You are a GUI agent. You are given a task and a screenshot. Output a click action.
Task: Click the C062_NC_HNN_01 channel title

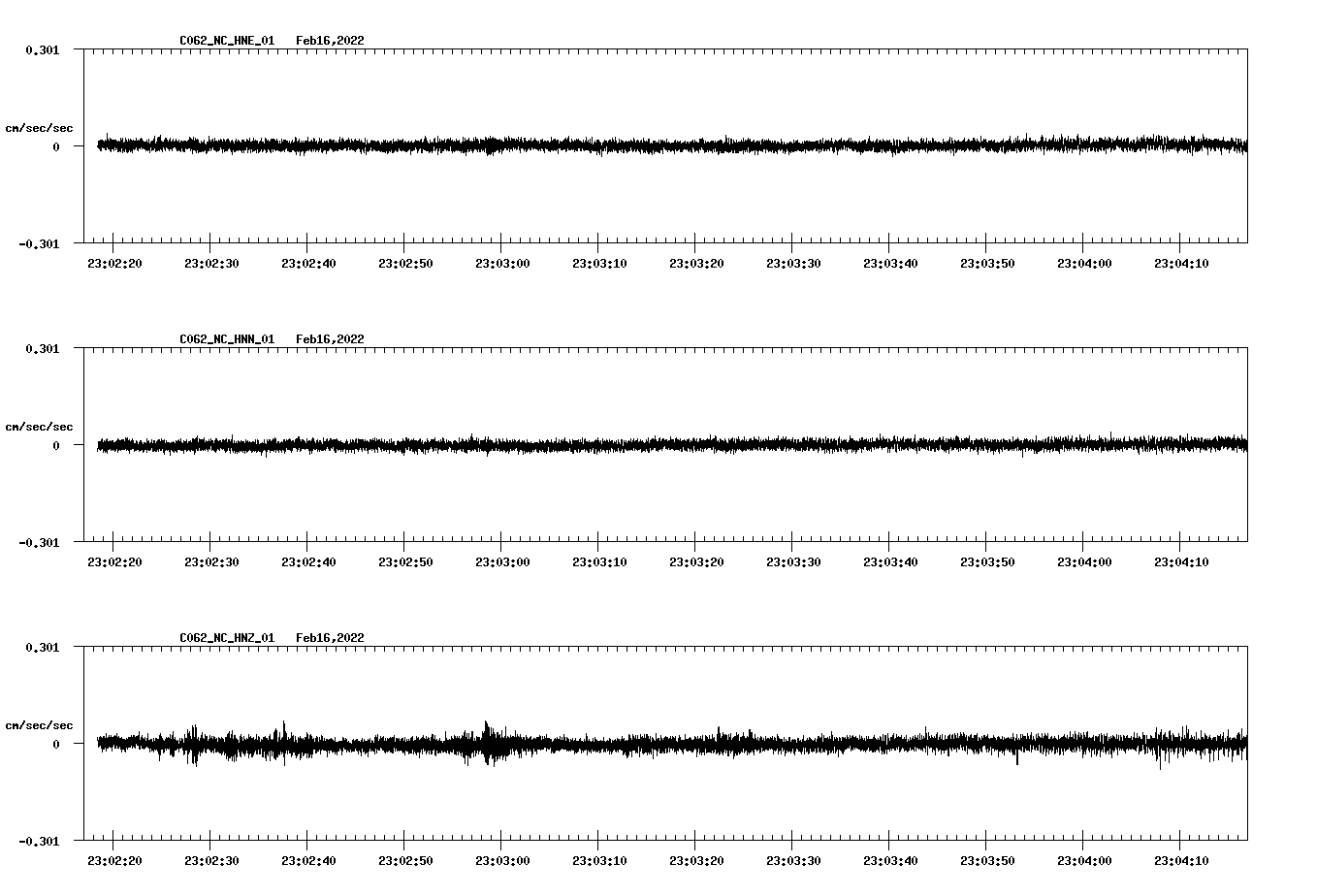[x=227, y=339]
